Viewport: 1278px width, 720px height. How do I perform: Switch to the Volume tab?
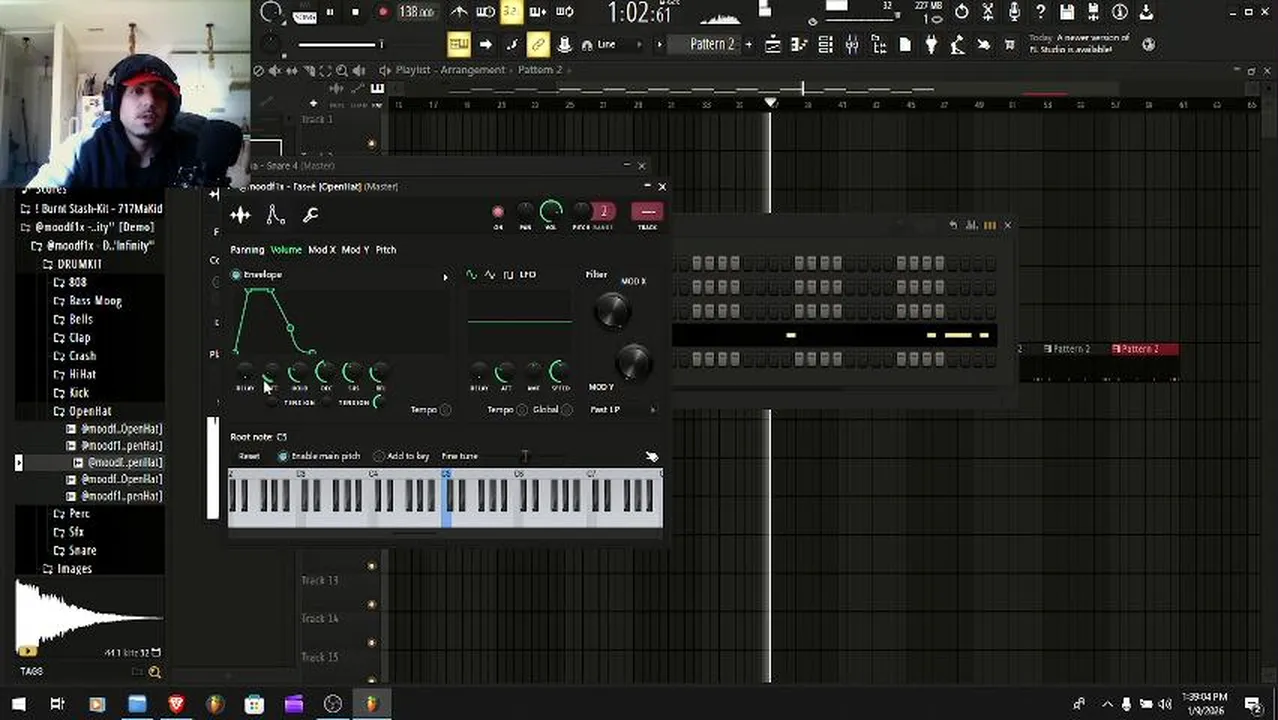[286, 250]
